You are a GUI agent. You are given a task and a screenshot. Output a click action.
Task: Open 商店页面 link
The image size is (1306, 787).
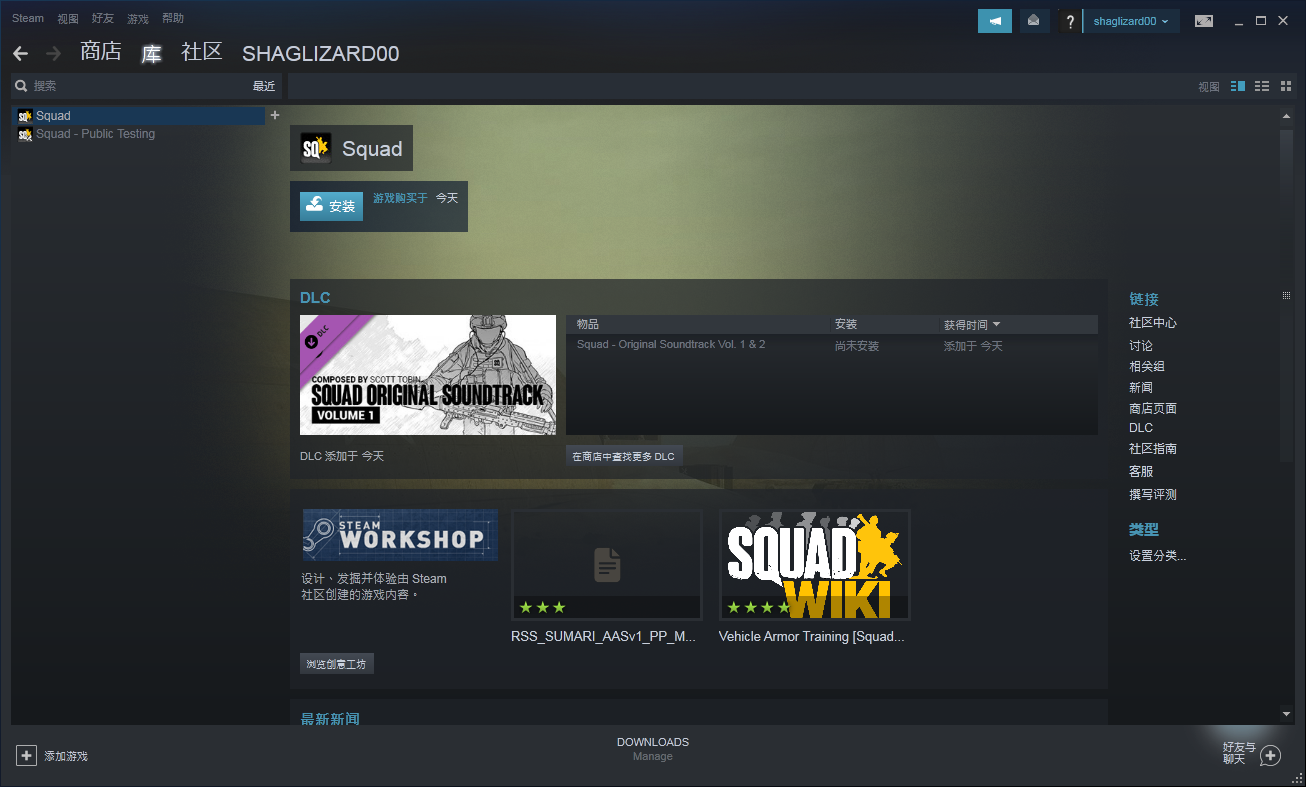tap(1153, 408)
